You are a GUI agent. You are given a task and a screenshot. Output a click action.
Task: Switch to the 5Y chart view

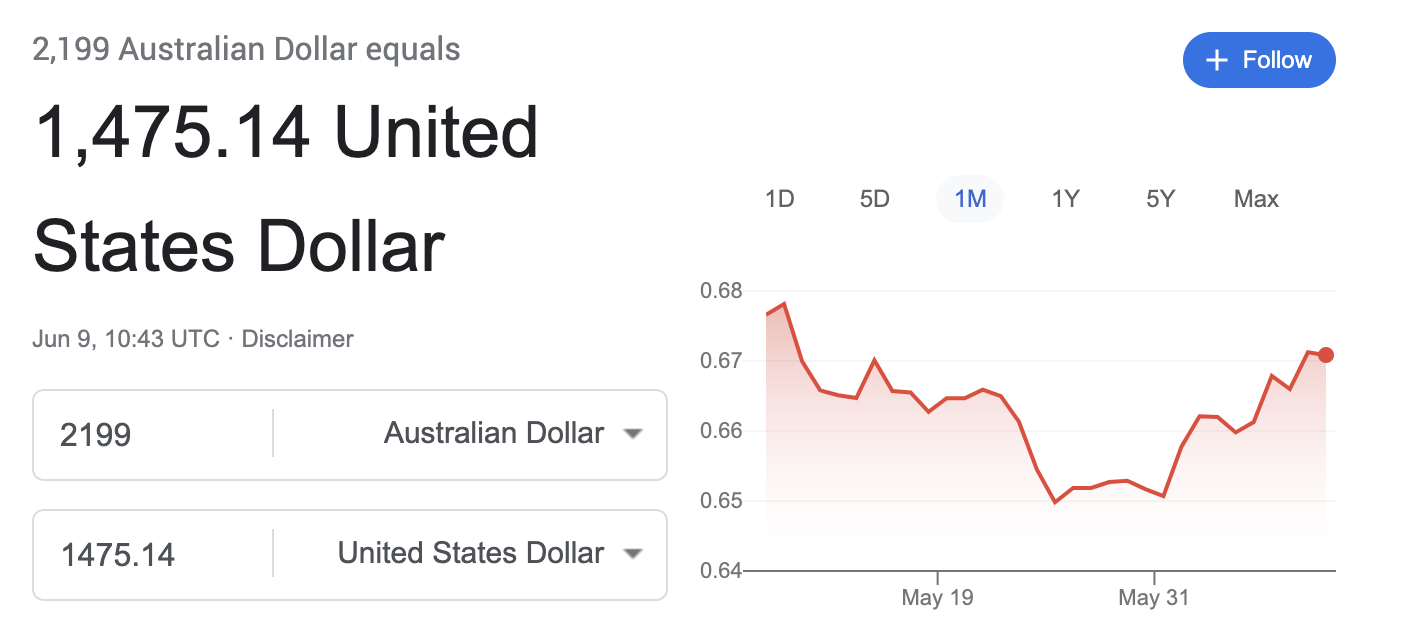coord(1160,199)
